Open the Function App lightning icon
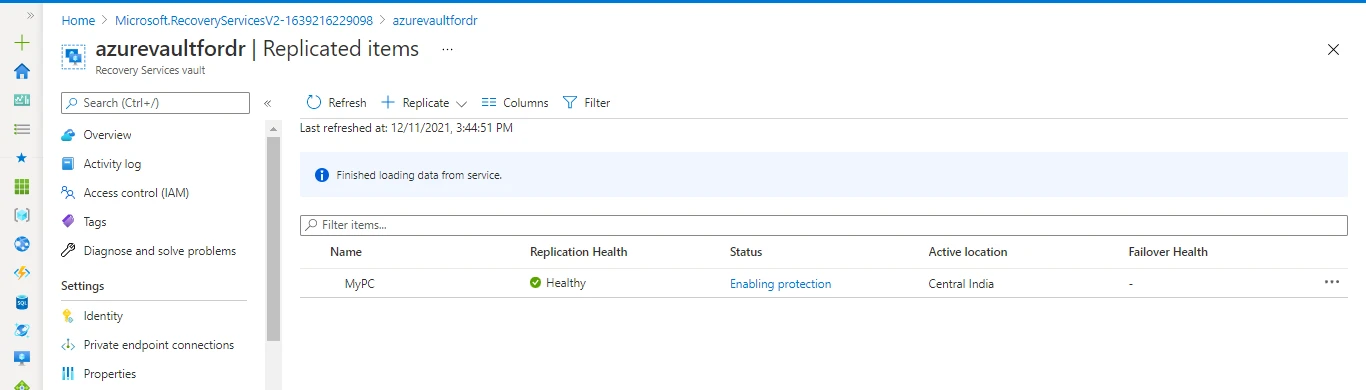This screenshot has width=1366, height=390. pyautogui.click(x=22, y=273)
